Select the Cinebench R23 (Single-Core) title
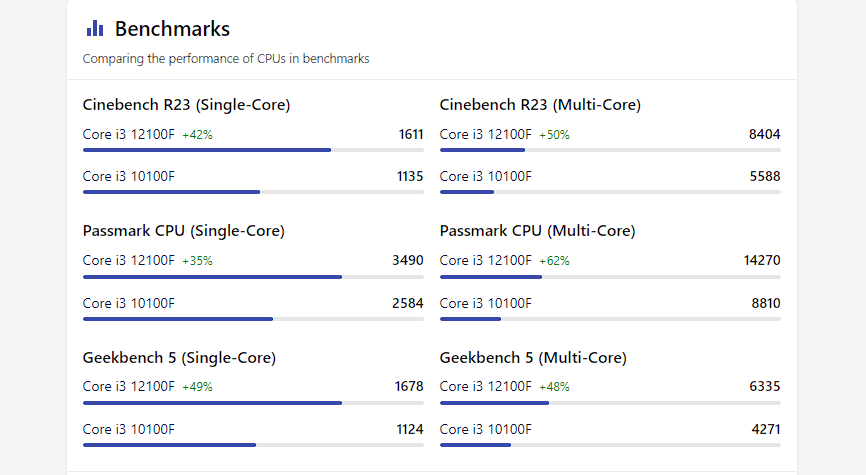The height and width of the screenshot is (475, 866). click(x=186, y=105)
